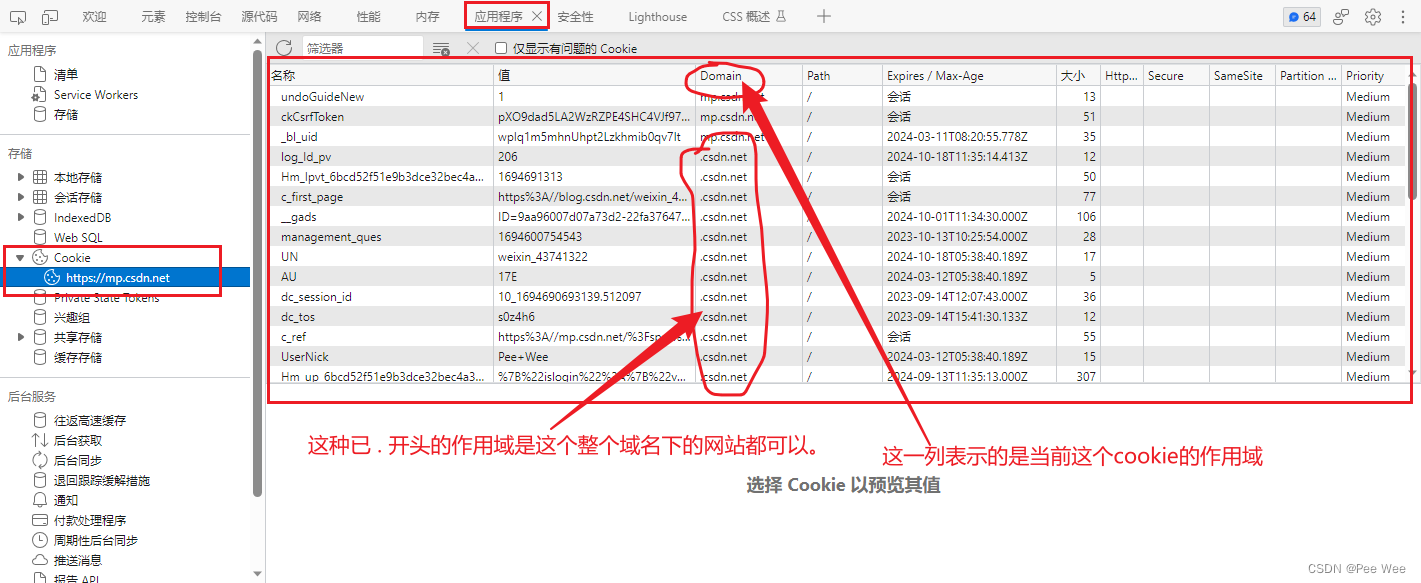Click the 筛选器 filter input field
1421x583 pixels.
tap(363, 48)
